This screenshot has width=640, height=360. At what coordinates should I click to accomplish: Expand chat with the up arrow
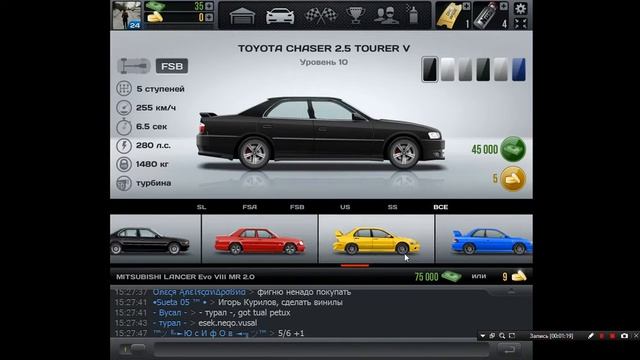click(x=511, y=291)
